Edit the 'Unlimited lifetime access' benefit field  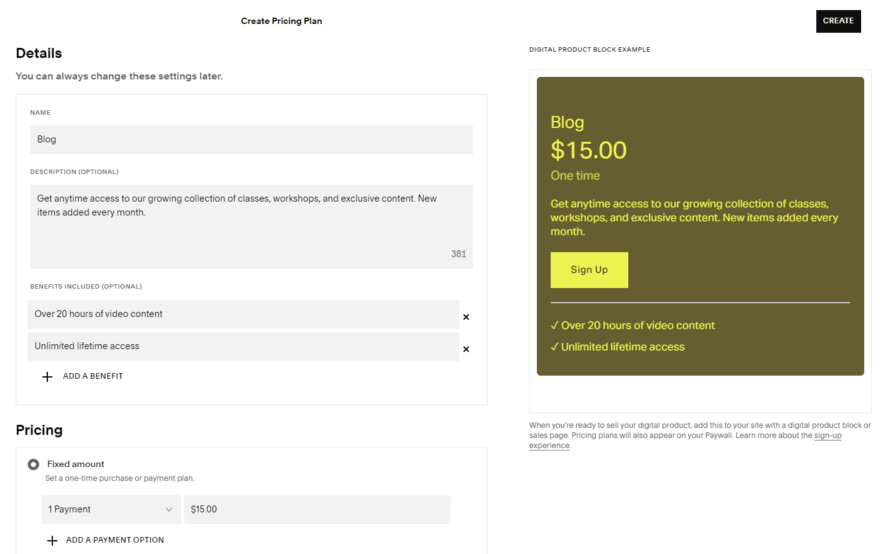pyautogui.click(x=244, y=346)
